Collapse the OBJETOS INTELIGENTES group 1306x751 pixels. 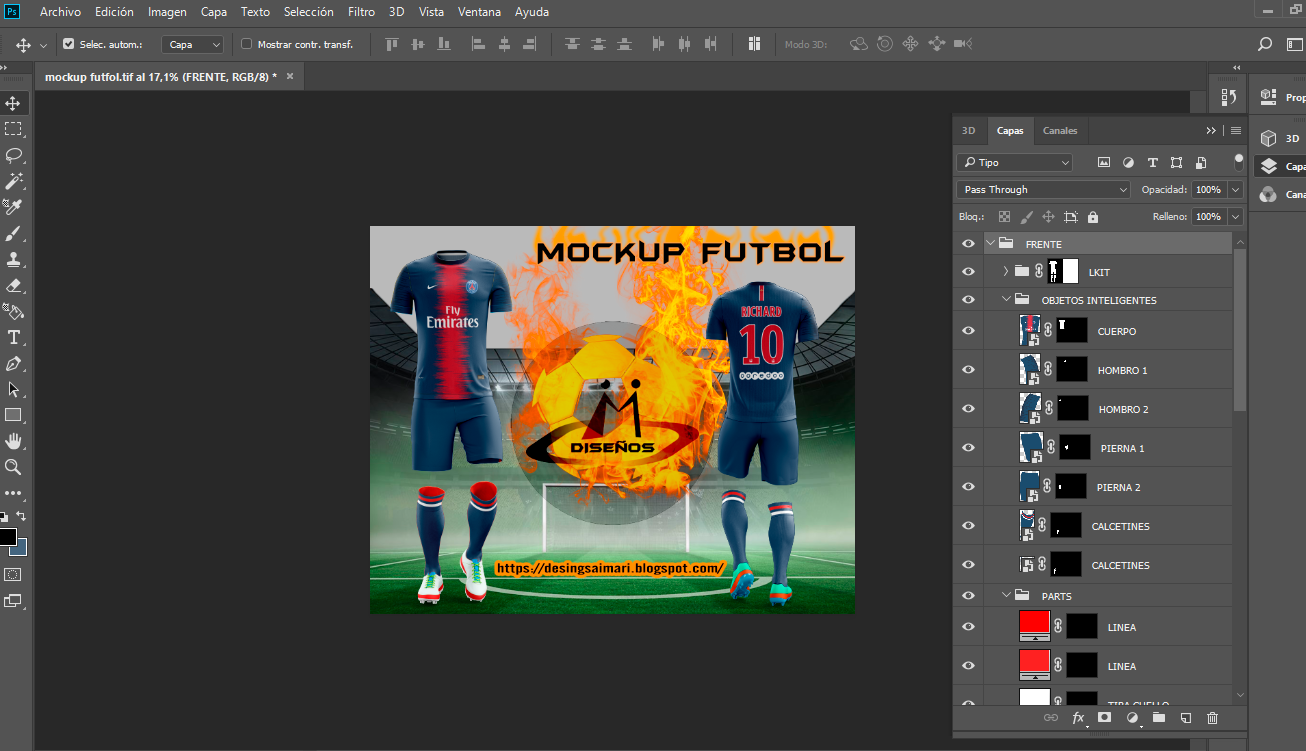(x=1006, y=300)
